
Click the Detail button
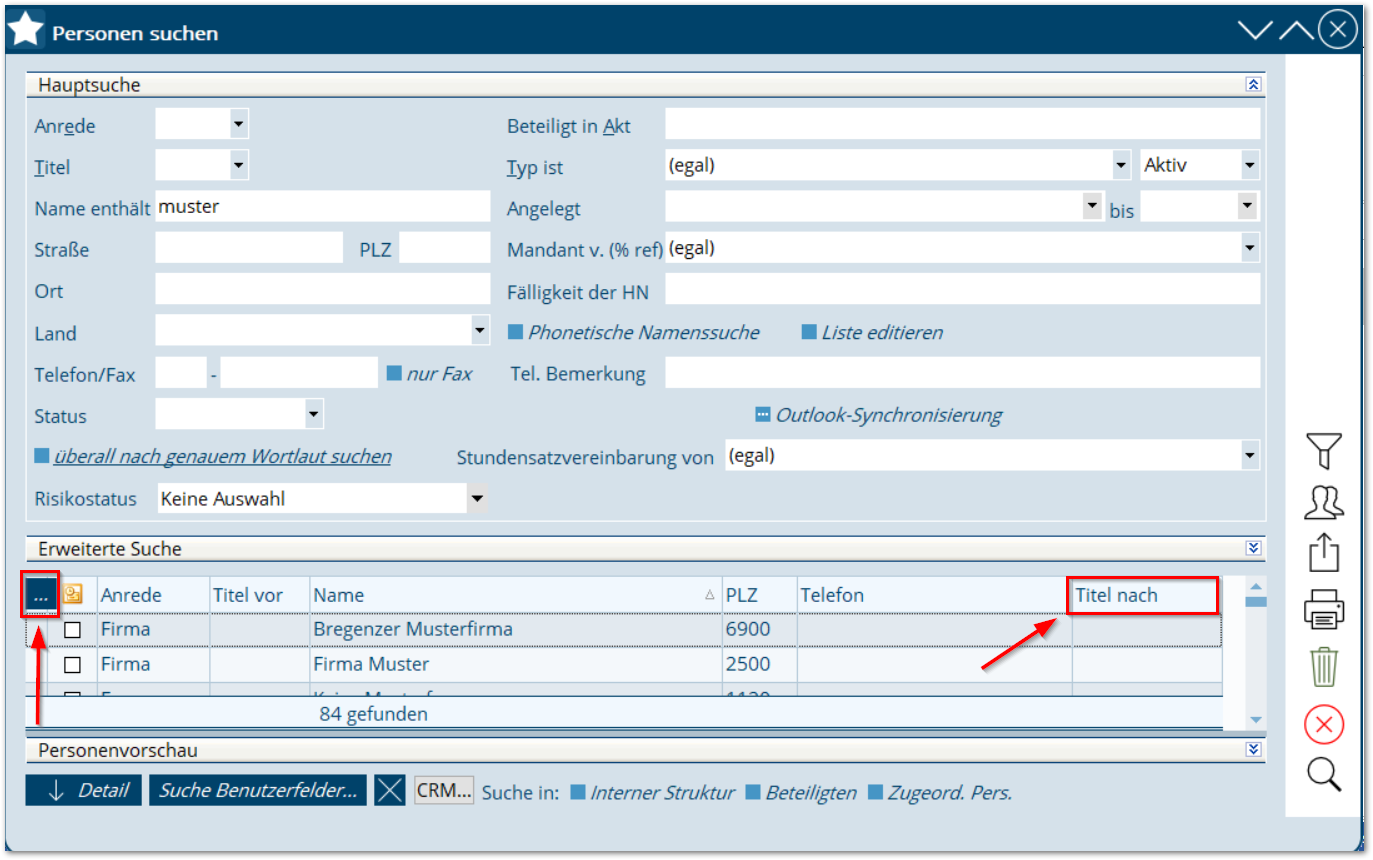coord(84,790)
